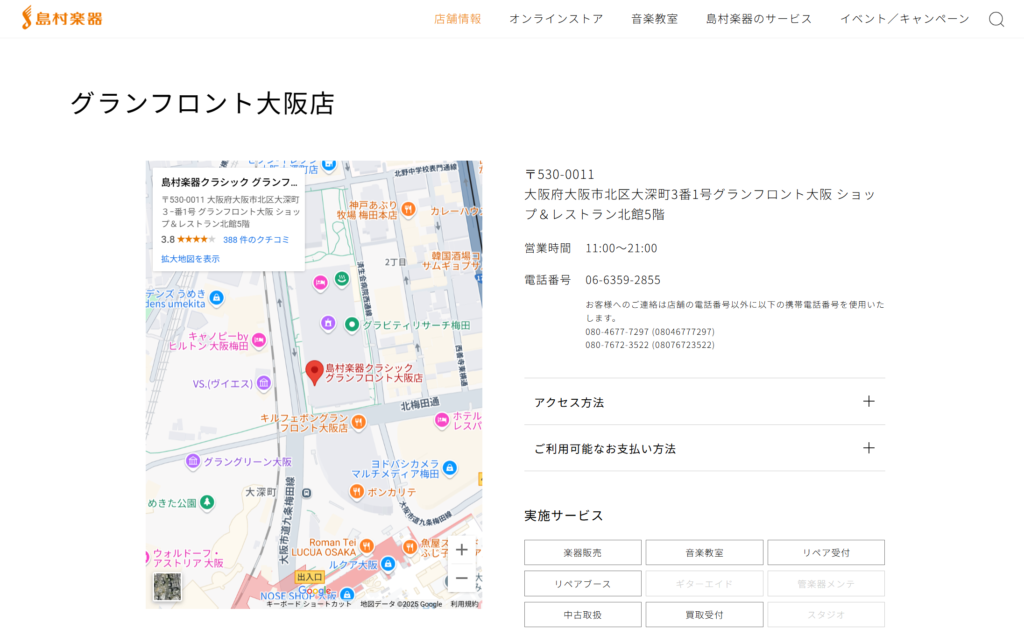Viewport: 1024px width, 629px height.
Task: Click the dens umekita shopping marker
Action: pos(216,298)
